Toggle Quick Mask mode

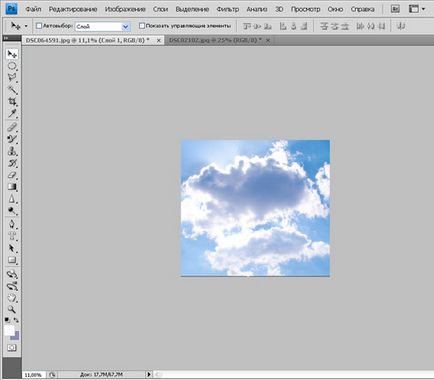12,348
